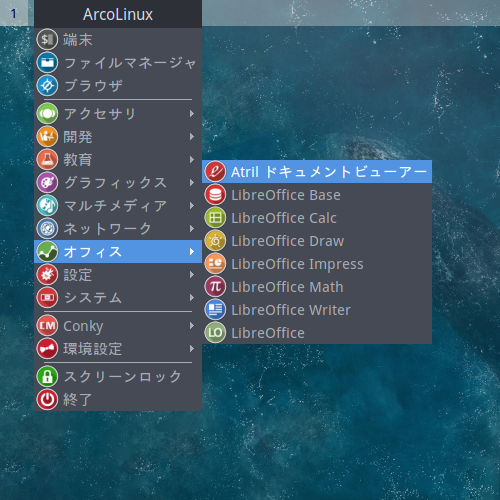
Task: Click the LibreOffice Base database icon
Action: [215, 195]
